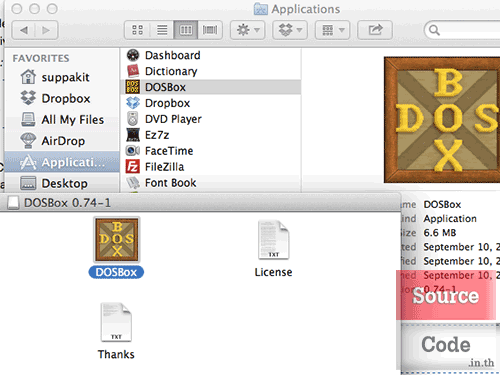The height and width of the screenshot is (375, 500).
Task: Click the DOSBox list row icon
Action: pyautogui.click(x=133, y=87)
